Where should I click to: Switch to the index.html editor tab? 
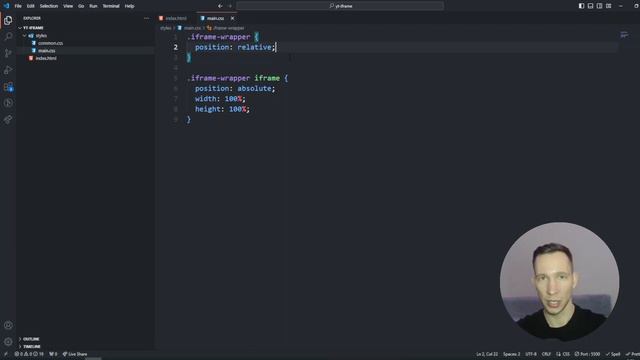click(x=176, y=18)
